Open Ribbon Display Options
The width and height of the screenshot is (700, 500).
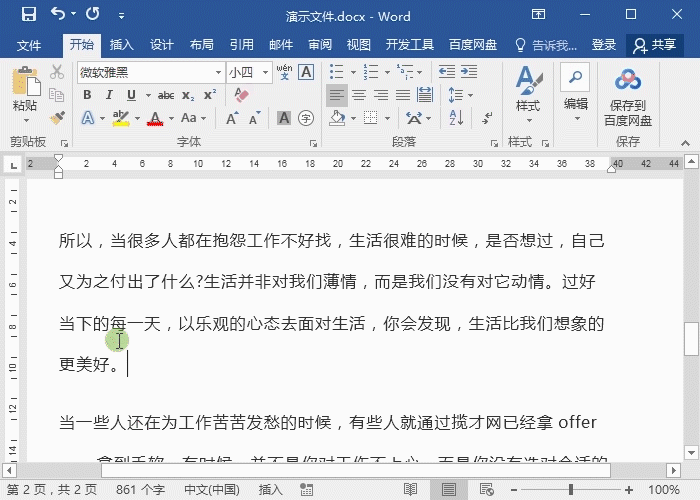coord(538,15)
